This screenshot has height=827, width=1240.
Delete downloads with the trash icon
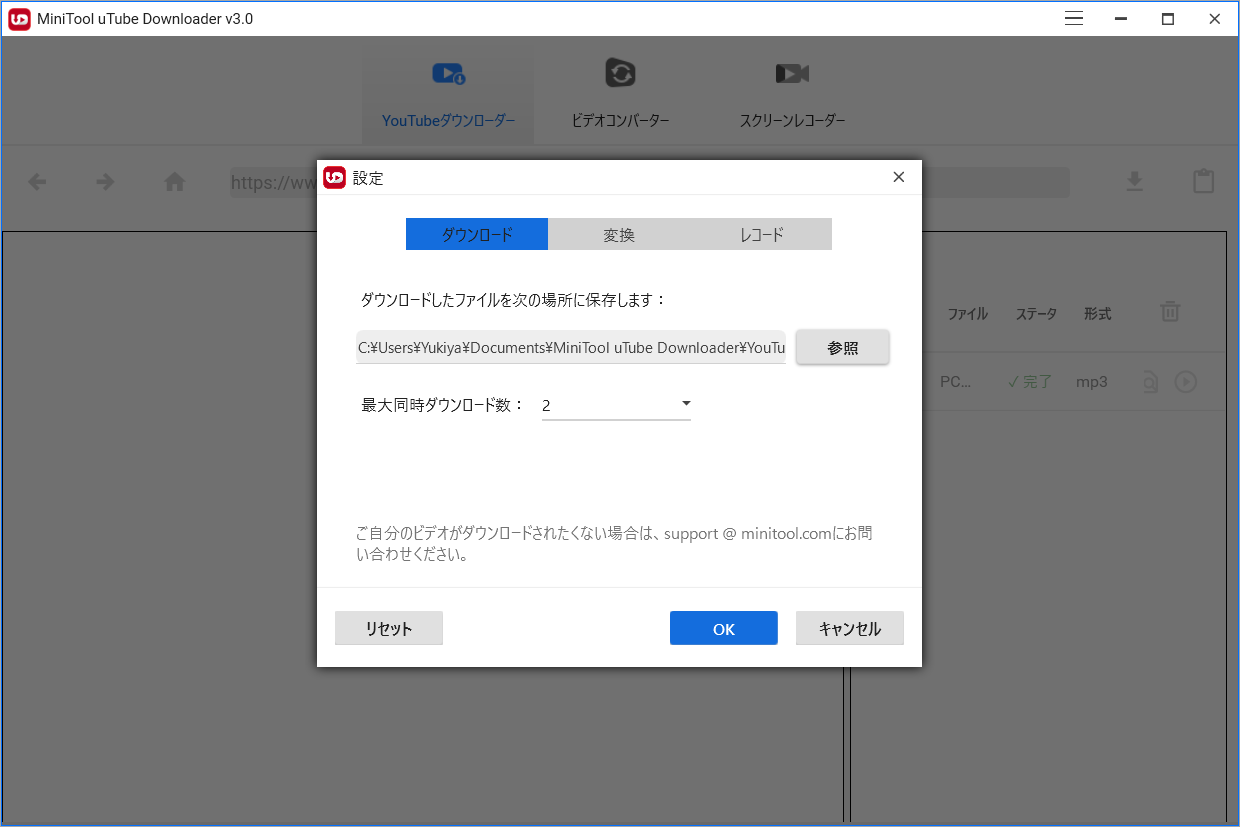tap(1170, 312)
